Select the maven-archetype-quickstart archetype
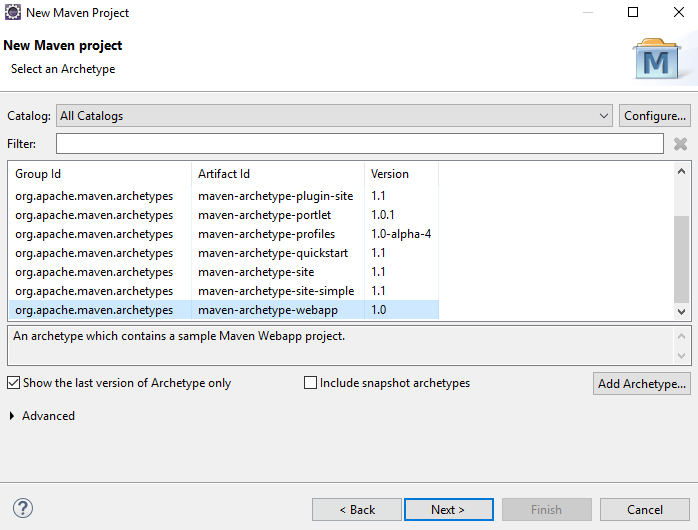698x530 pixels. point(223,253)
